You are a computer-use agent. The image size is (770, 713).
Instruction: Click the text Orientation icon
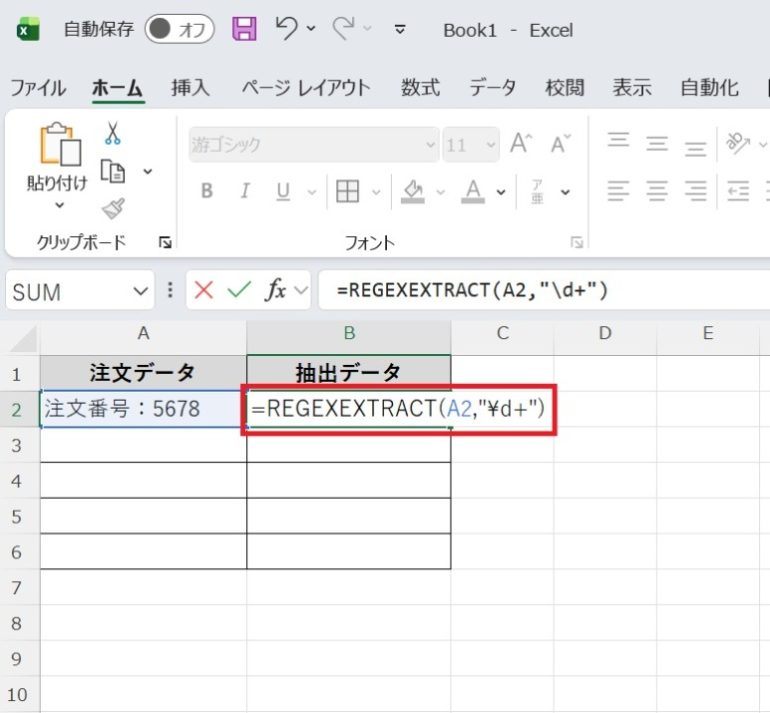pyautogui.click(x=738, y=143)
